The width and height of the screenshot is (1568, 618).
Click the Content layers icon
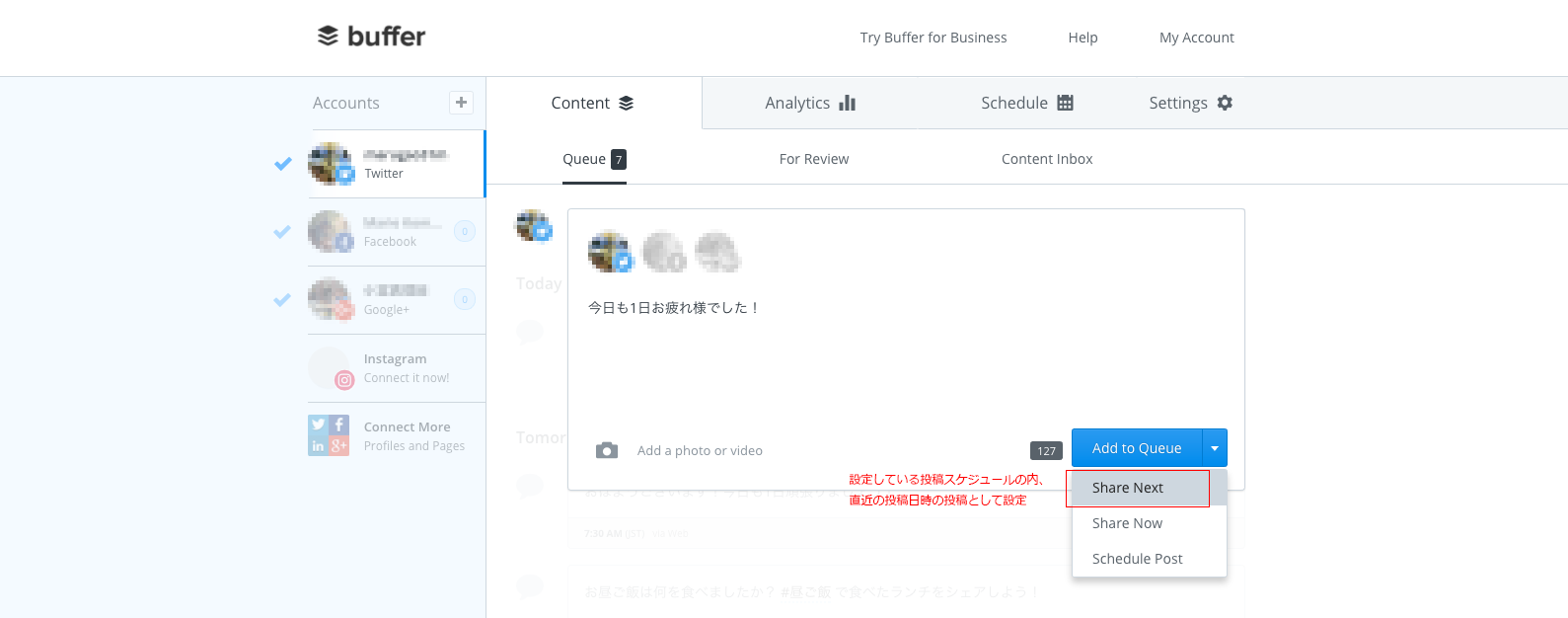(x=626, y=103)
